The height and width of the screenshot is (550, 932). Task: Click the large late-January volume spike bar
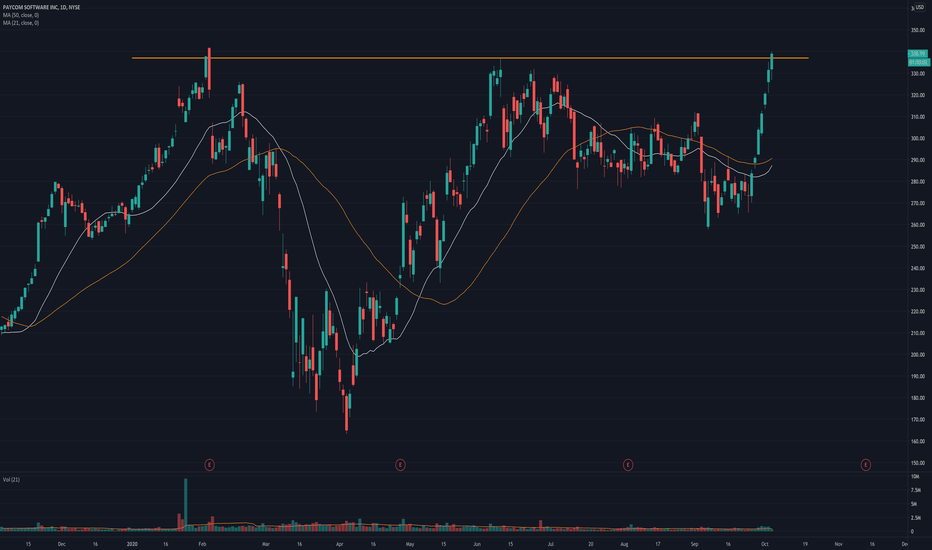click(x=185, y=504)
